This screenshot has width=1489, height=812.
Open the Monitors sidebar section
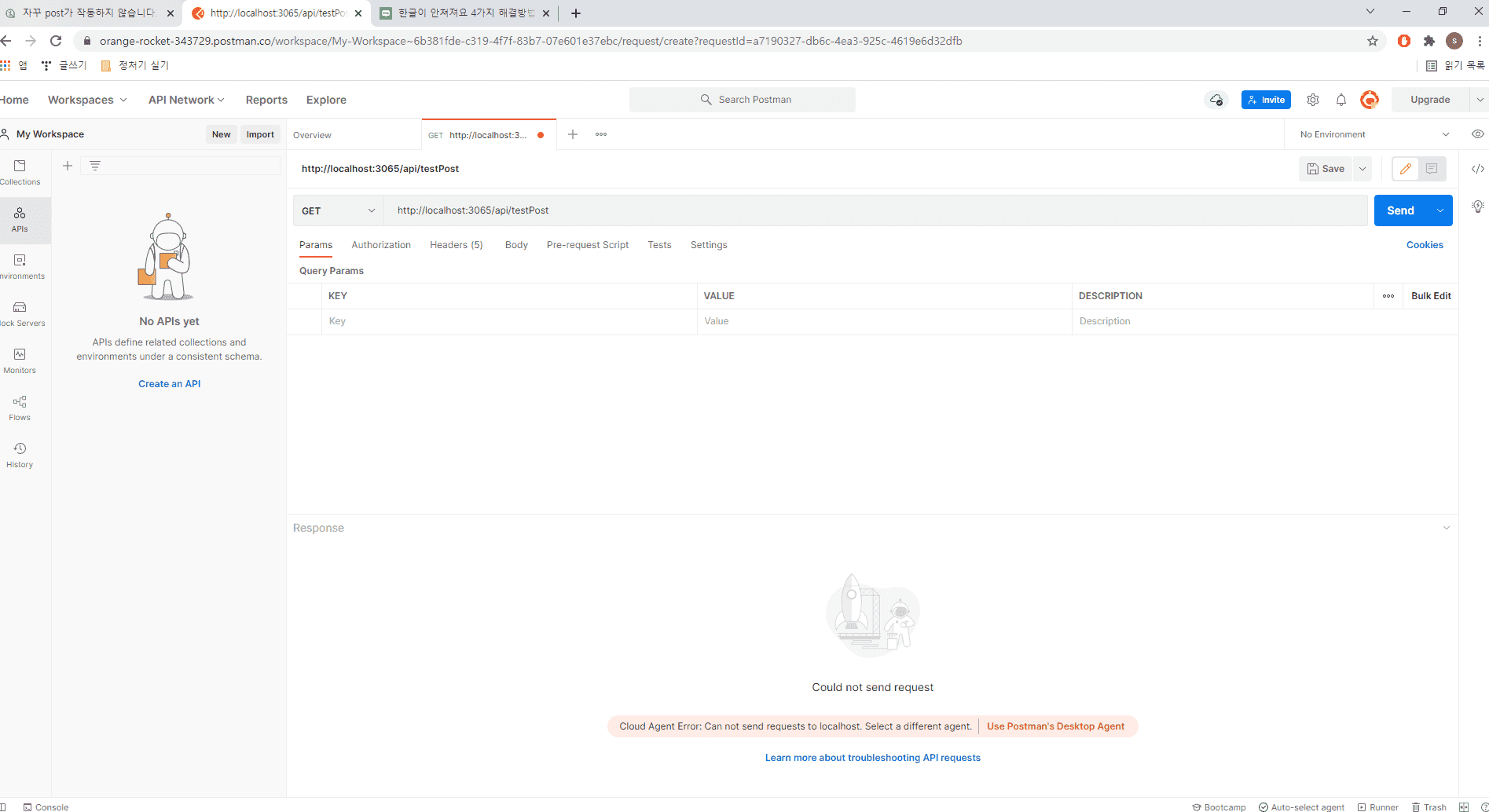(20, 361)
